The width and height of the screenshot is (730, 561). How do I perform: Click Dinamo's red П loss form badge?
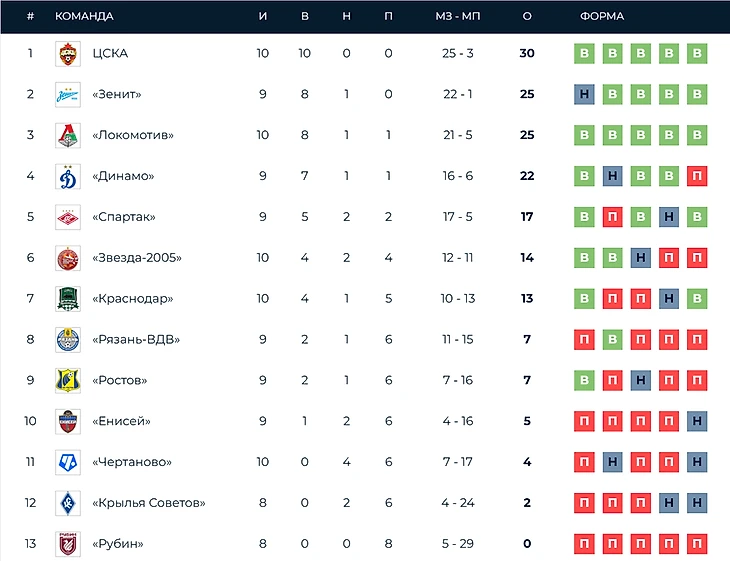[697, 176]
